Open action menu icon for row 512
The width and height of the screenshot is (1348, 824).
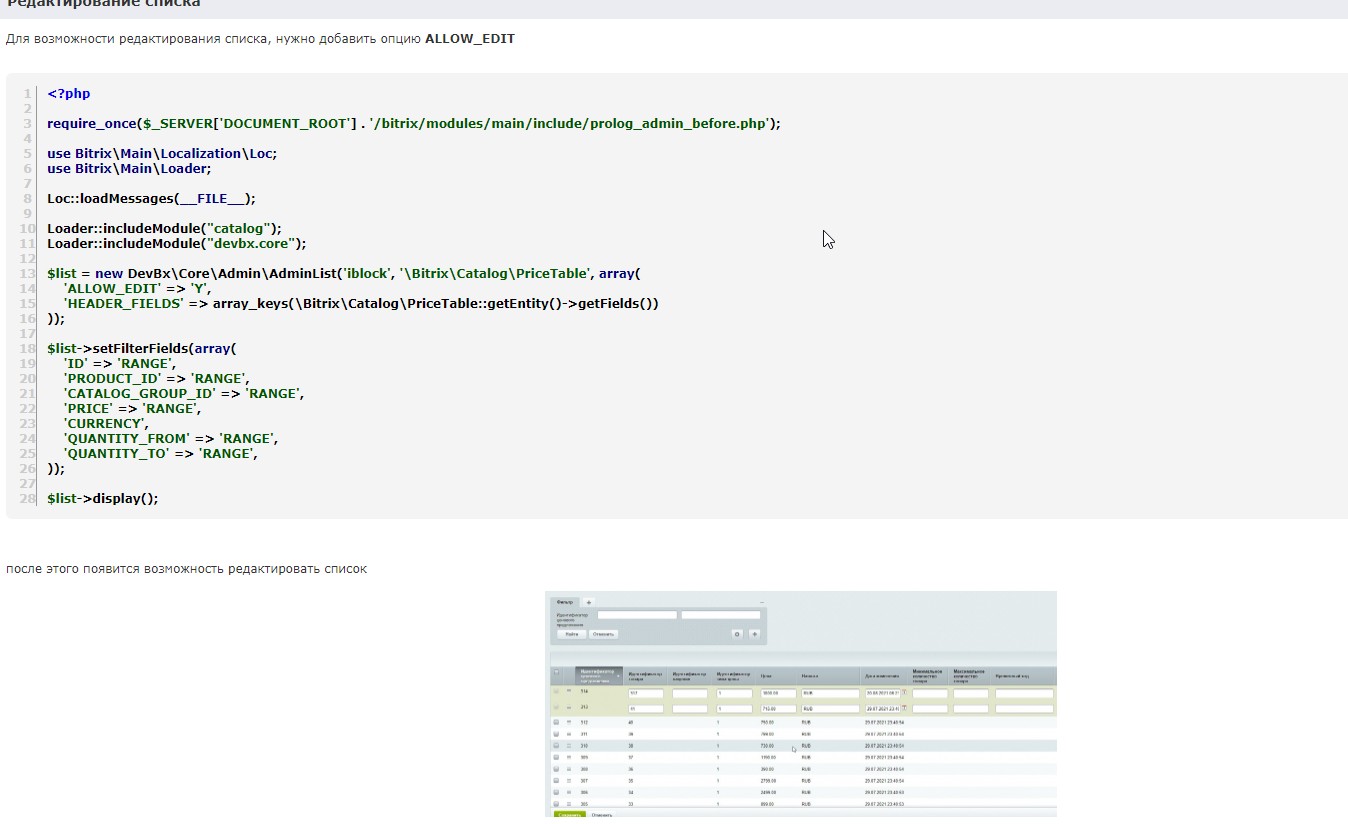568,721
